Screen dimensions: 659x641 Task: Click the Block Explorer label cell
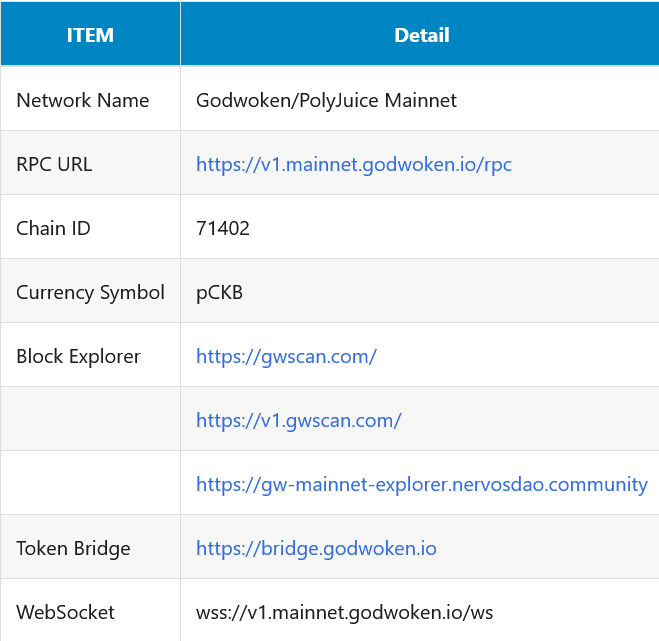(78, 356)
